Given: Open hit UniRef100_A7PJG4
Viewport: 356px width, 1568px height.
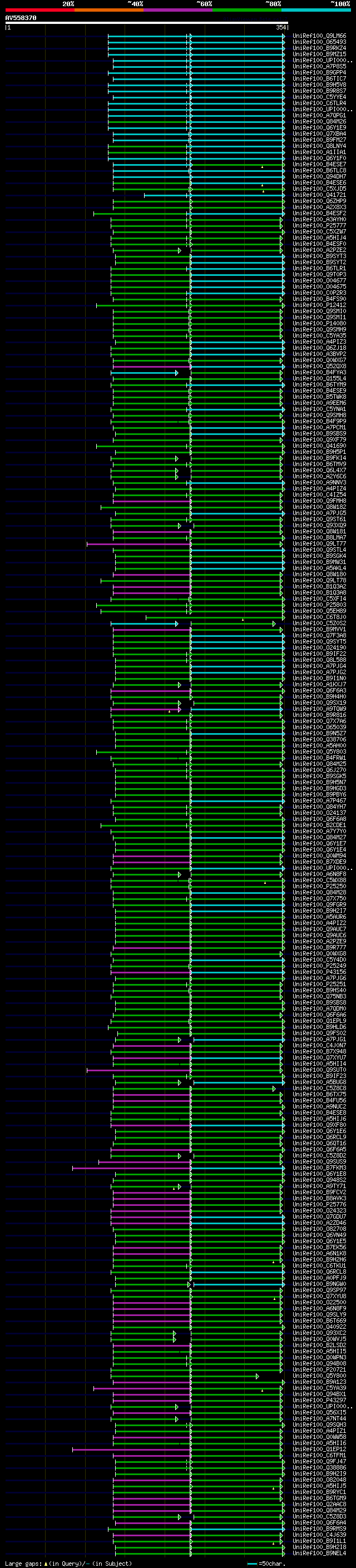Looking at the screenshot, I should pos(319,666).
